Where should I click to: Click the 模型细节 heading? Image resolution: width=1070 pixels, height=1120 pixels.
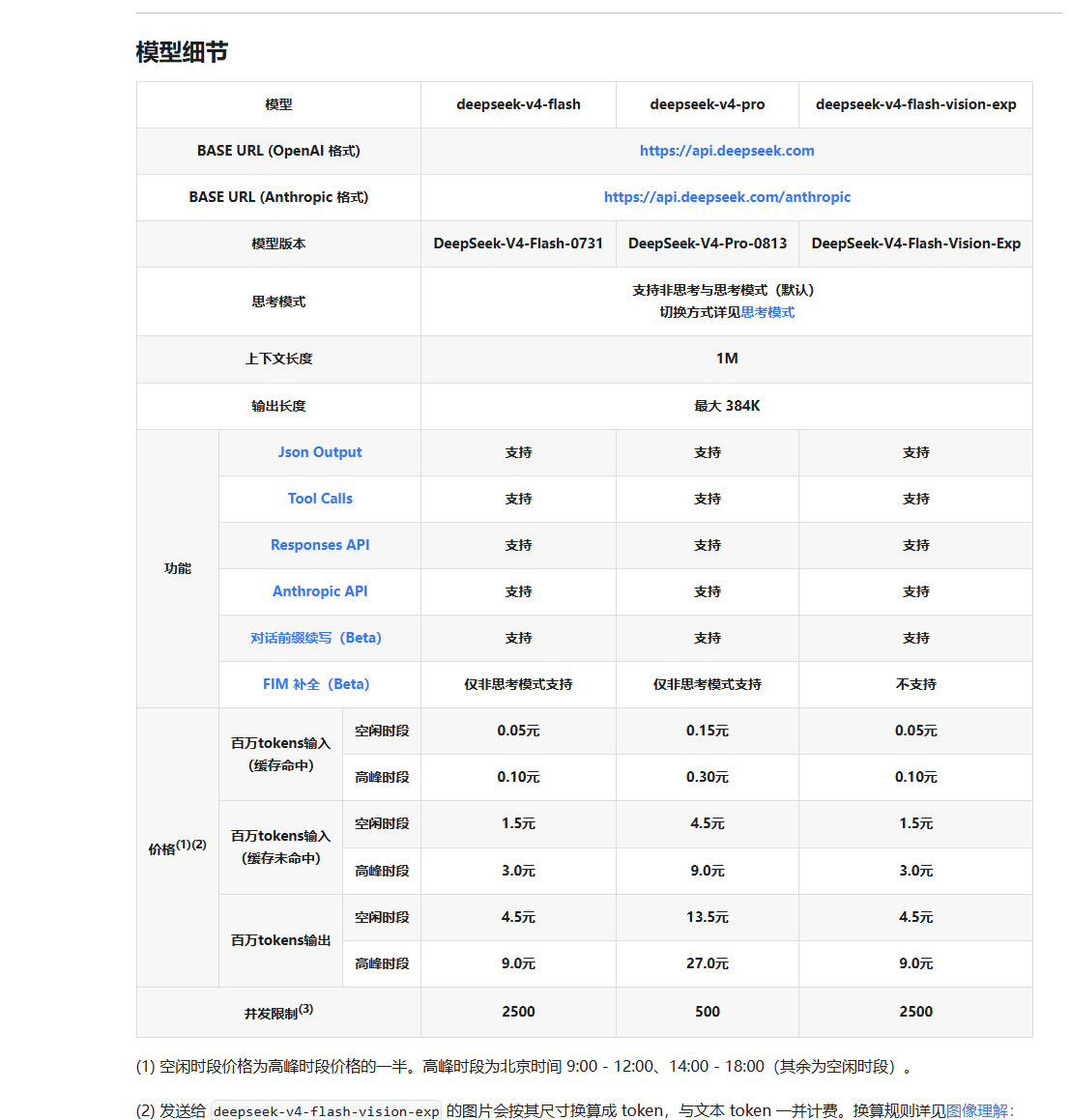[x=182, y=52]
